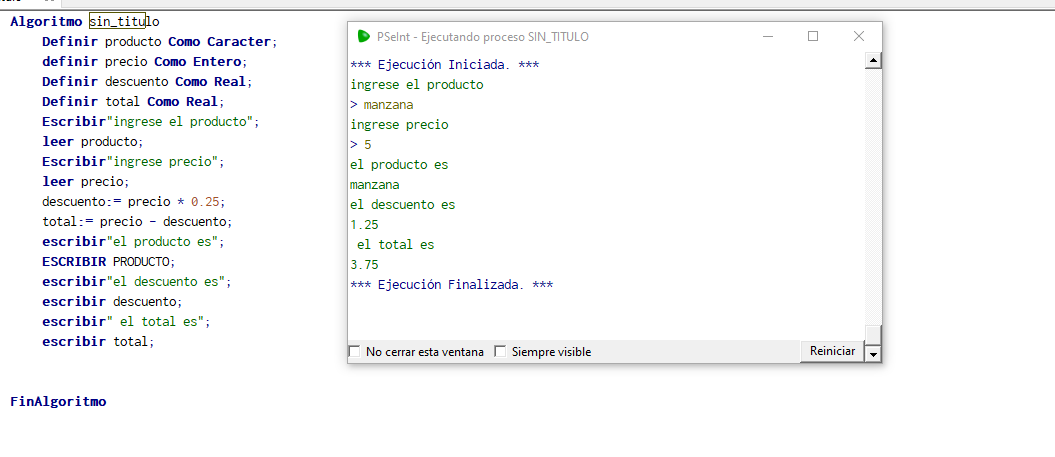Screen dimensions: 1055x457
Task: Click the "FinAlgoritmo" keyword in editor
Action: click(58, 402)
